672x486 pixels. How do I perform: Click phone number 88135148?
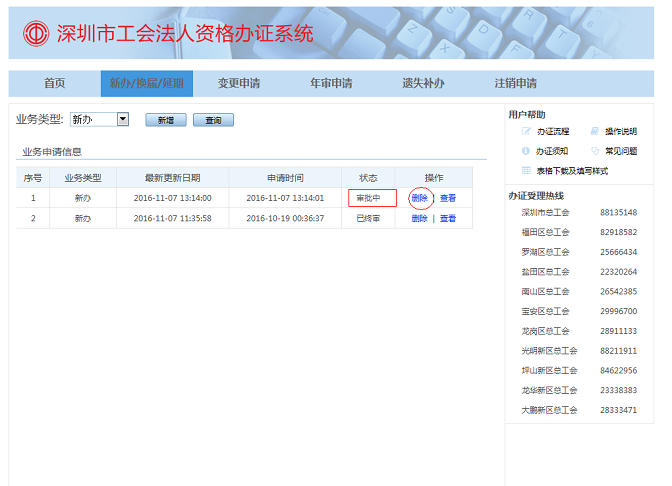pos(618,212)
